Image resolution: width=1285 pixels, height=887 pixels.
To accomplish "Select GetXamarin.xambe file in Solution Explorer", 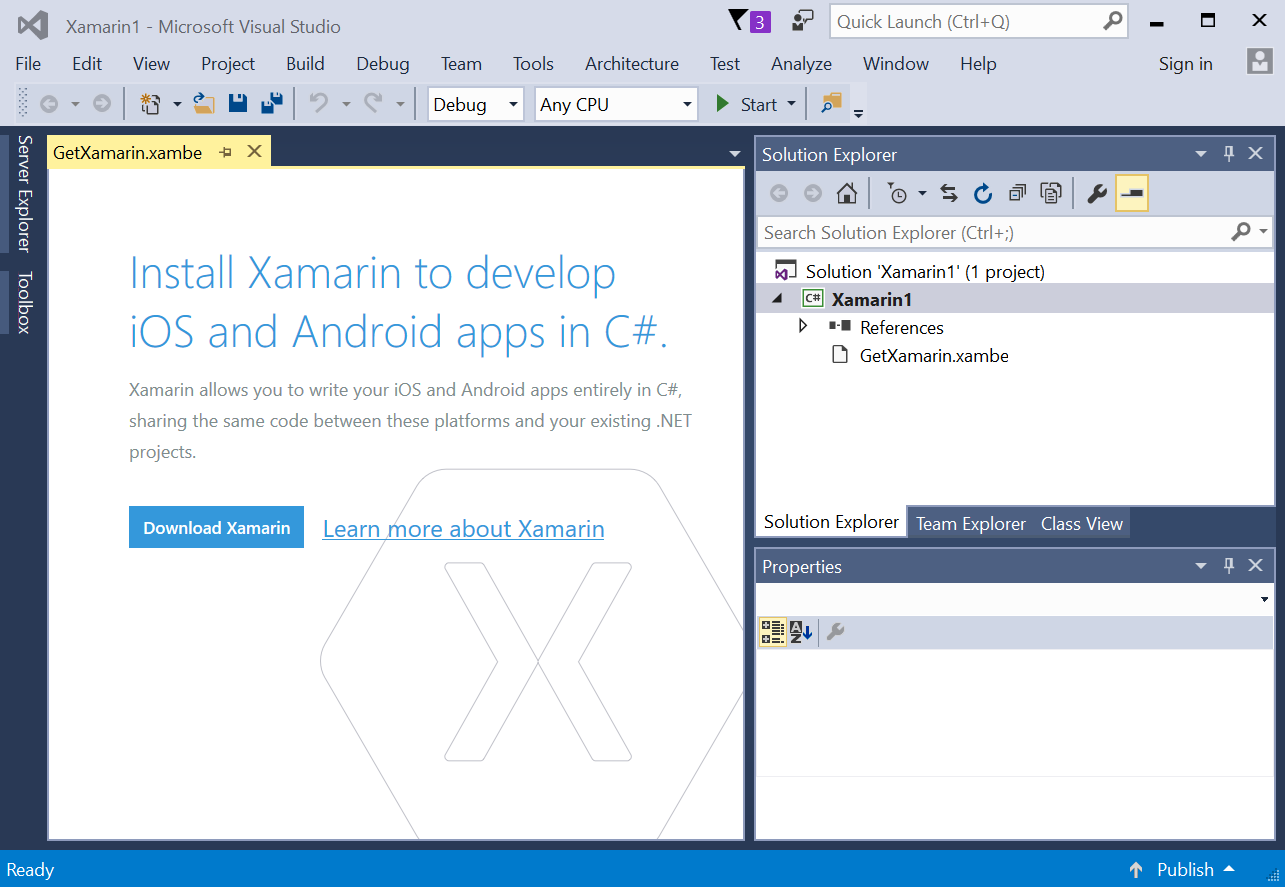I will [x=934, y=355].
